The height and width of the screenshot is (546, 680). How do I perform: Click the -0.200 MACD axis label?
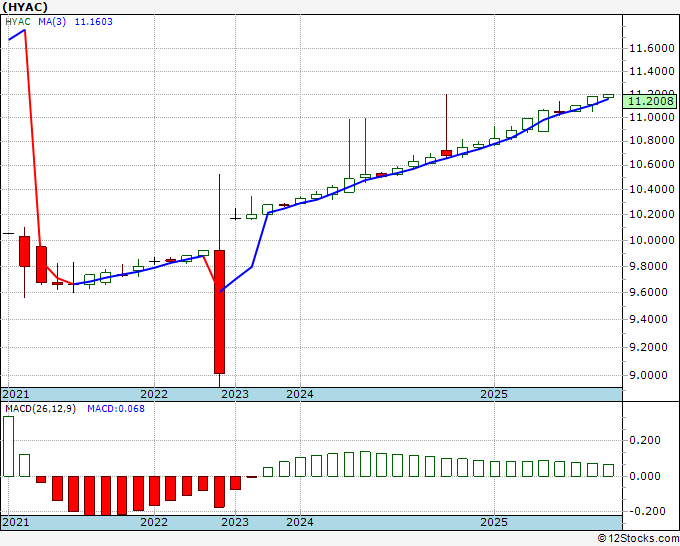point(647,511)
